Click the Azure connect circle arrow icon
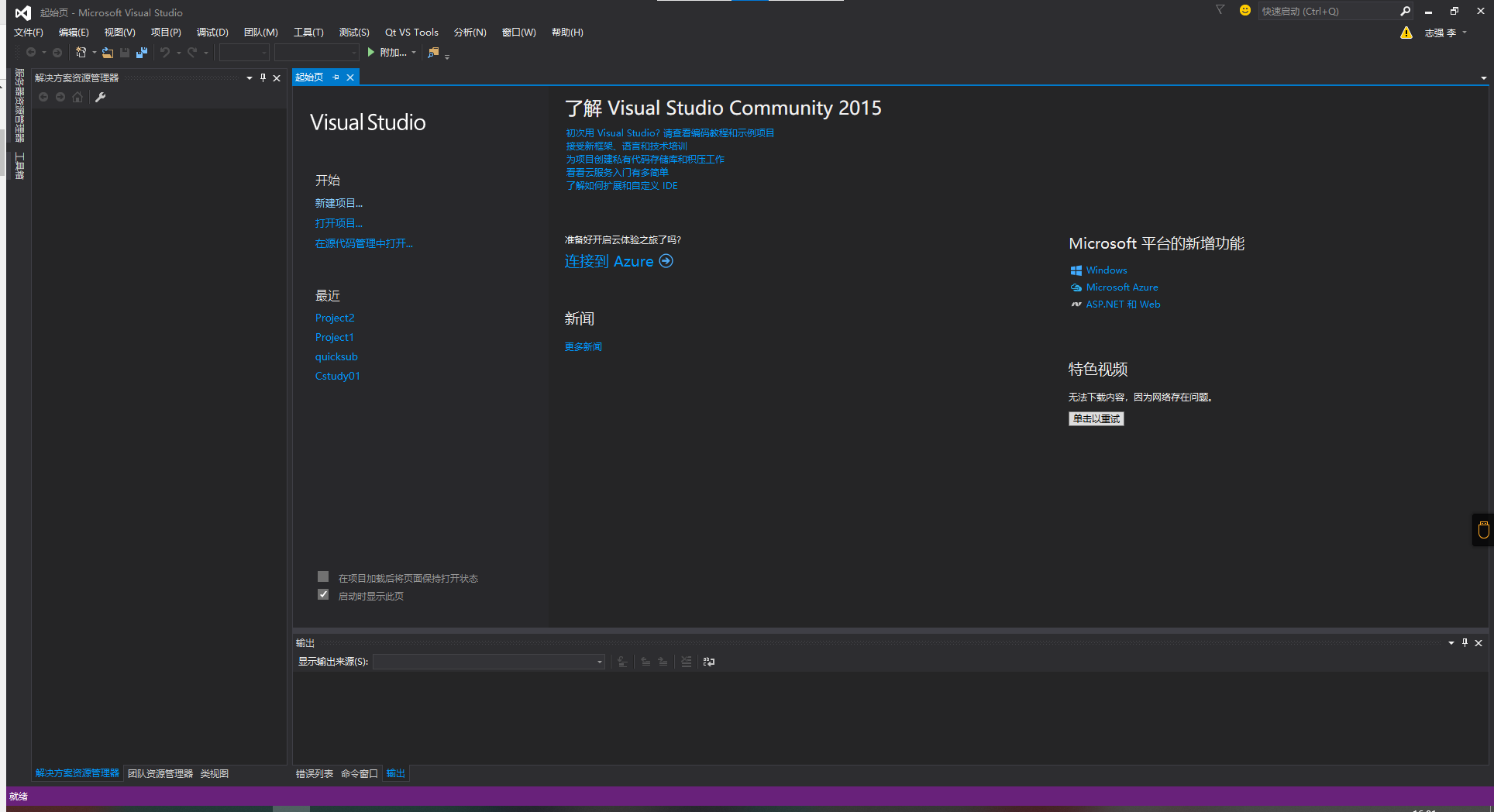Image resolution: width=1494 pixels, height=812 pixels. (x=666, y=261)
